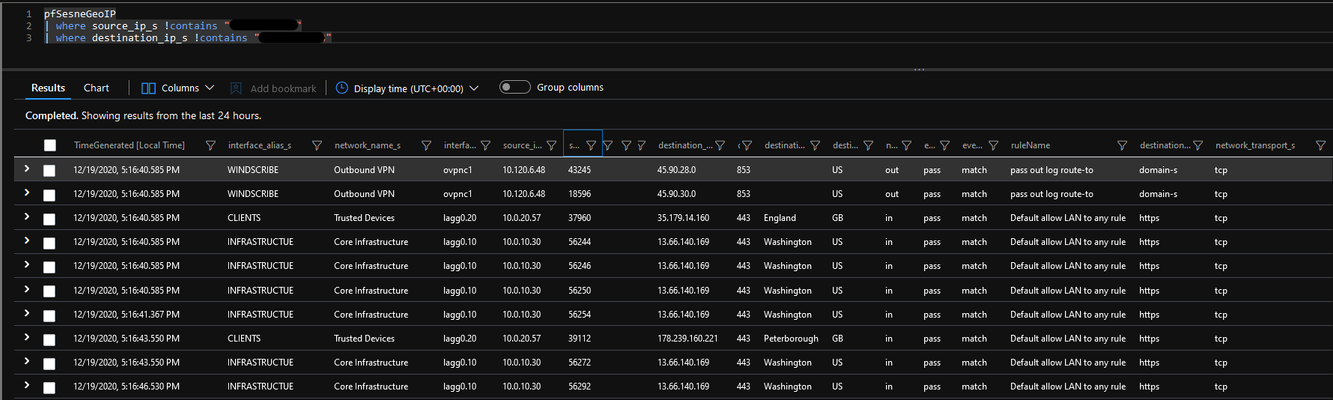The image size is (1333, 400).
Task: Open filter for ruleName column
Action: (x=1122, y=145)
